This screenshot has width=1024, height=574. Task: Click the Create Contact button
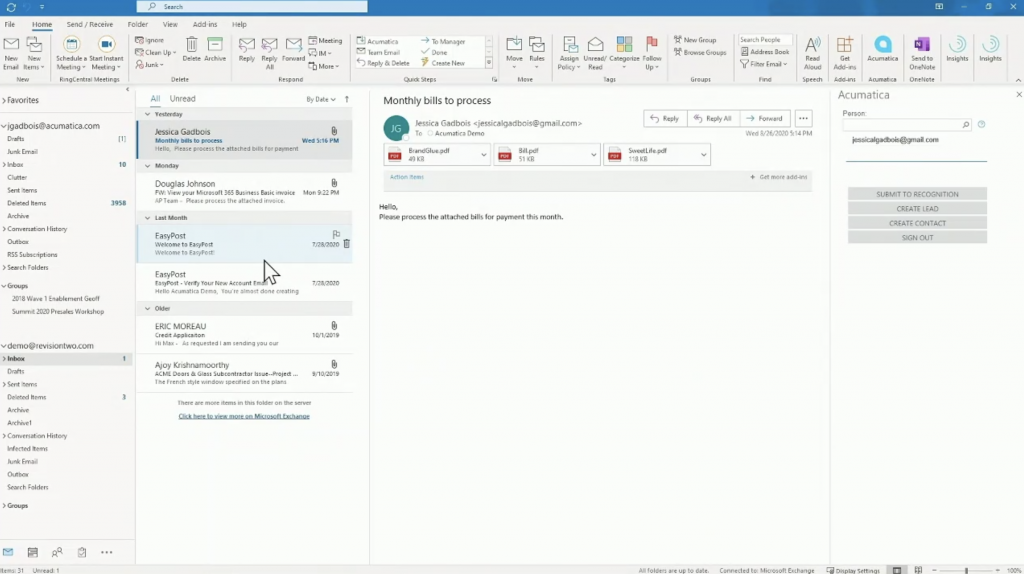click(917, 223)
